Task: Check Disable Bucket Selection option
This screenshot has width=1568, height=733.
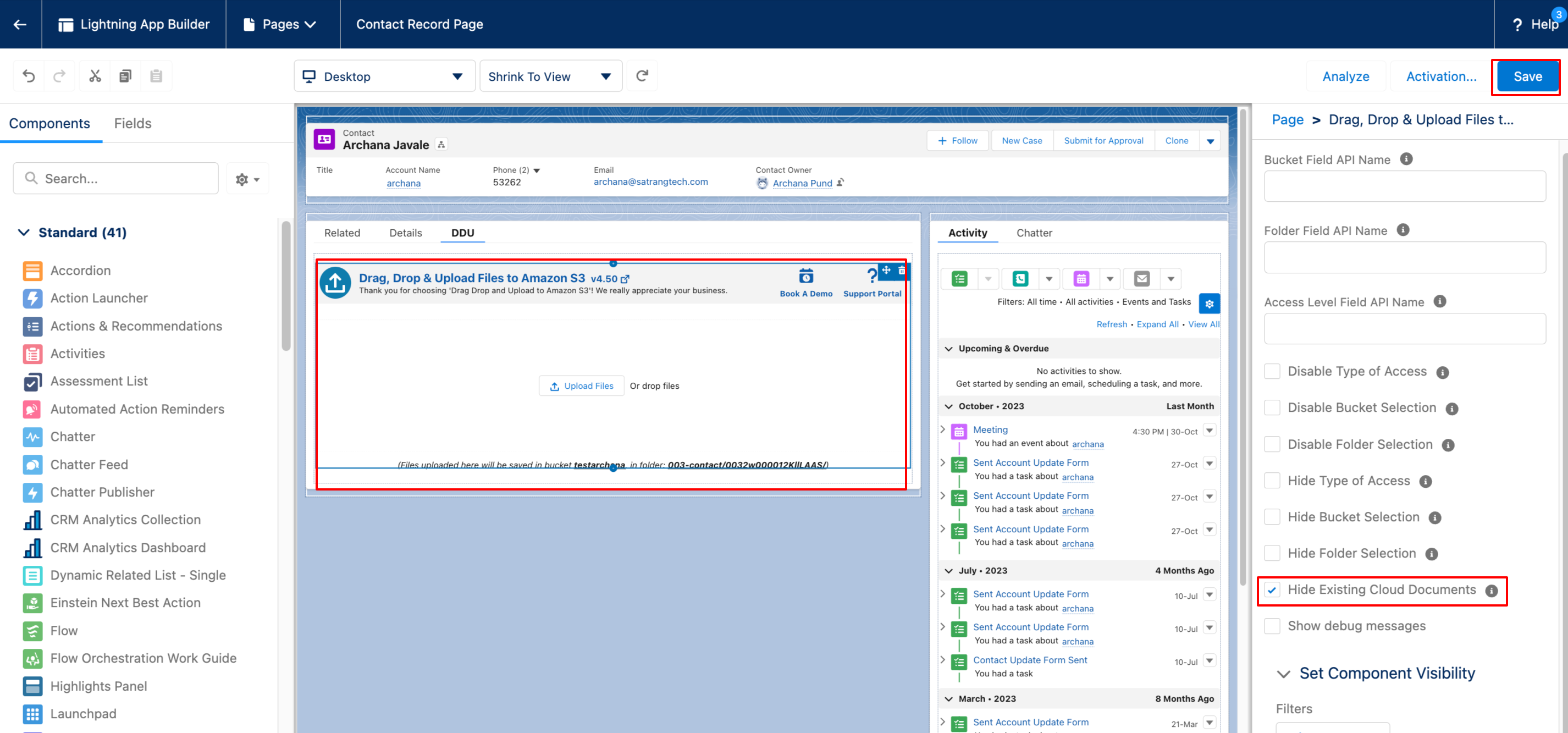Action: pyautogui.click(x=1272, y=408)
